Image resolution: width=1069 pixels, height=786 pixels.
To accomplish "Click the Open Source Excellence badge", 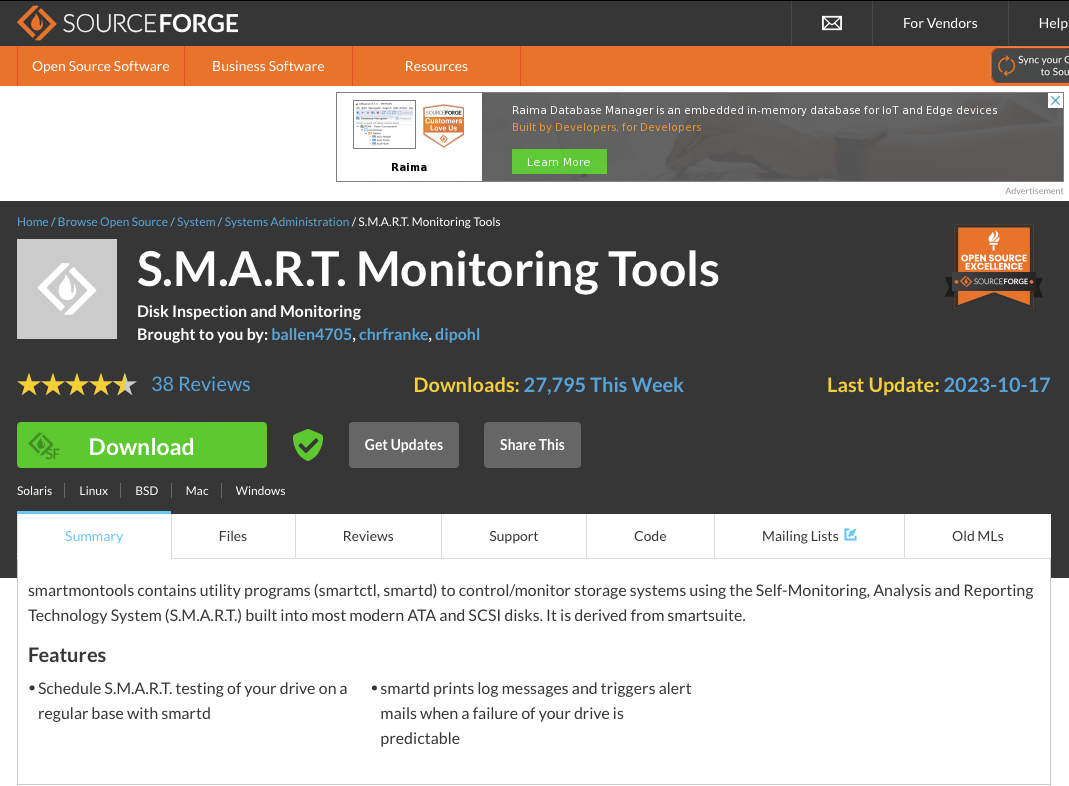I will click(x=993, y=266).
